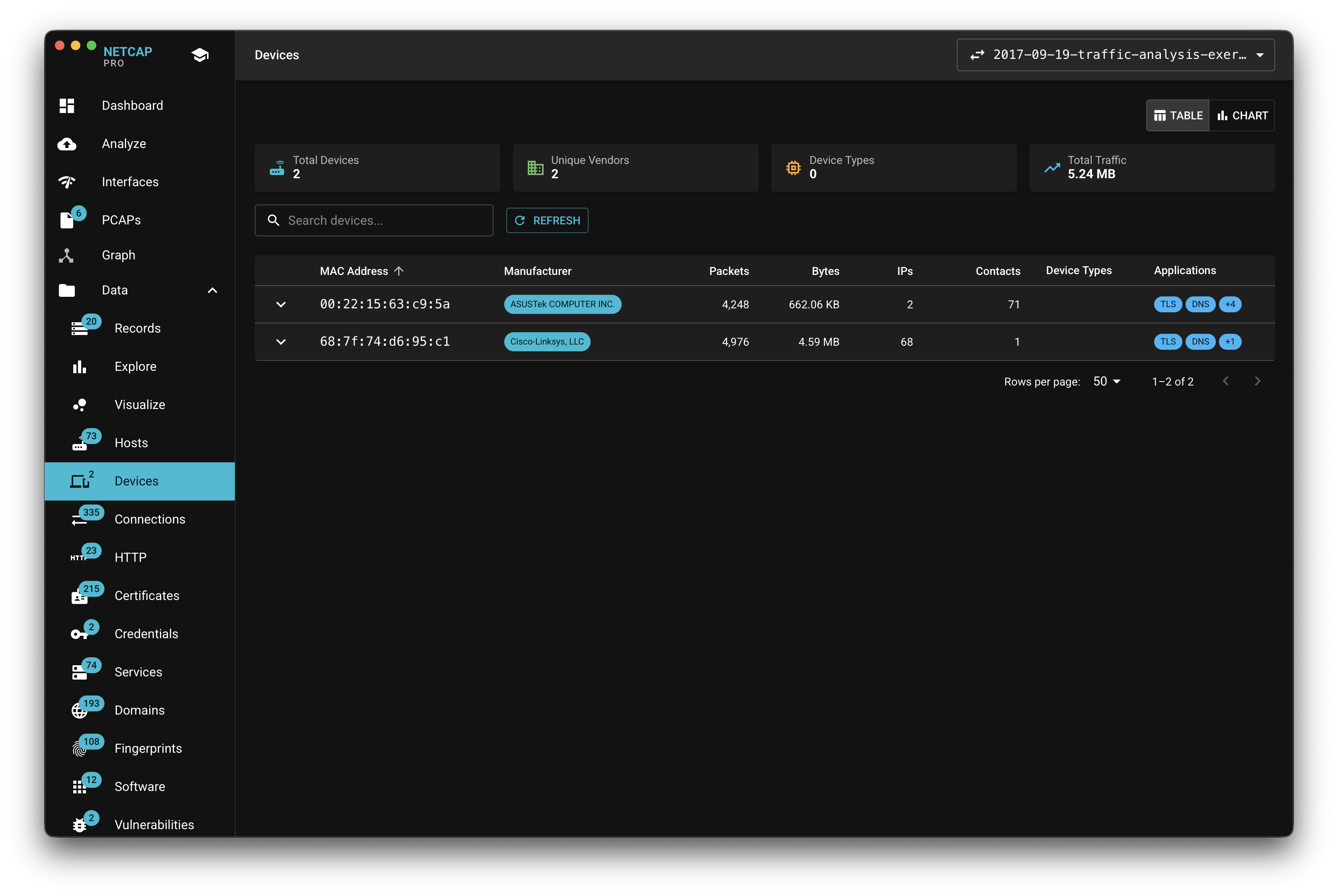Image resolution: width=1338 pixels, height=896 pixels.
Task: Click the Data folder icon
Action: point(67,290)
